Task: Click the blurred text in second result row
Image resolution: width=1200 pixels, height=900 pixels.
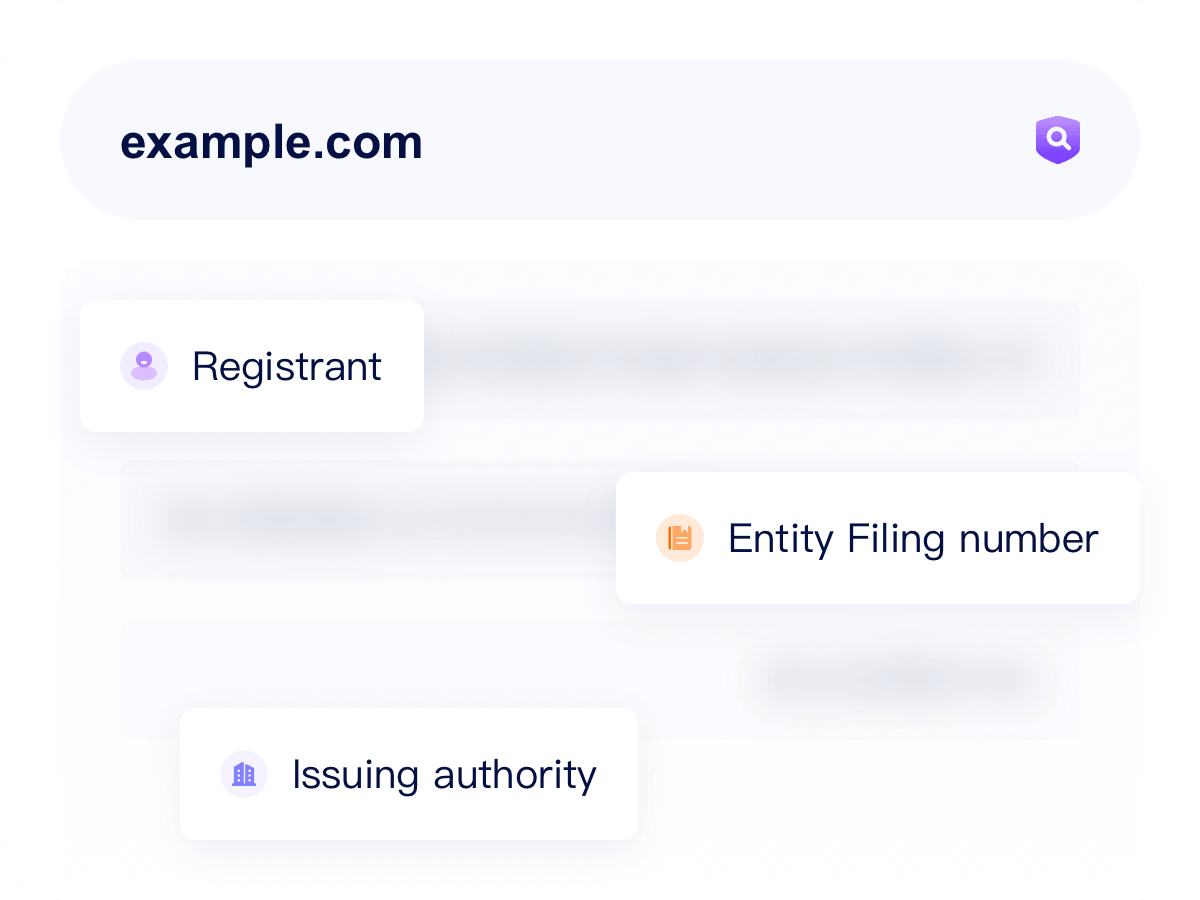Action: click(x=300, y=520)
